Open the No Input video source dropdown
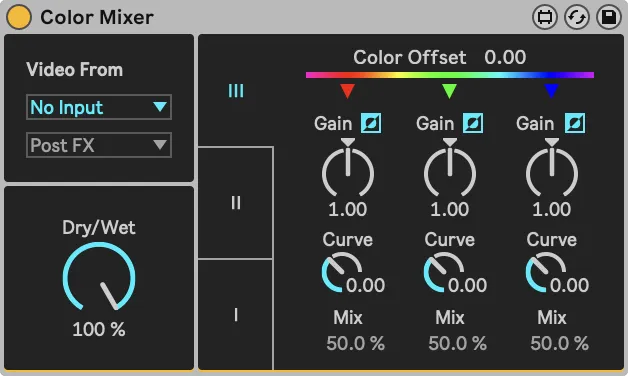This screenshot has height=376, width=628. point(99,107)
